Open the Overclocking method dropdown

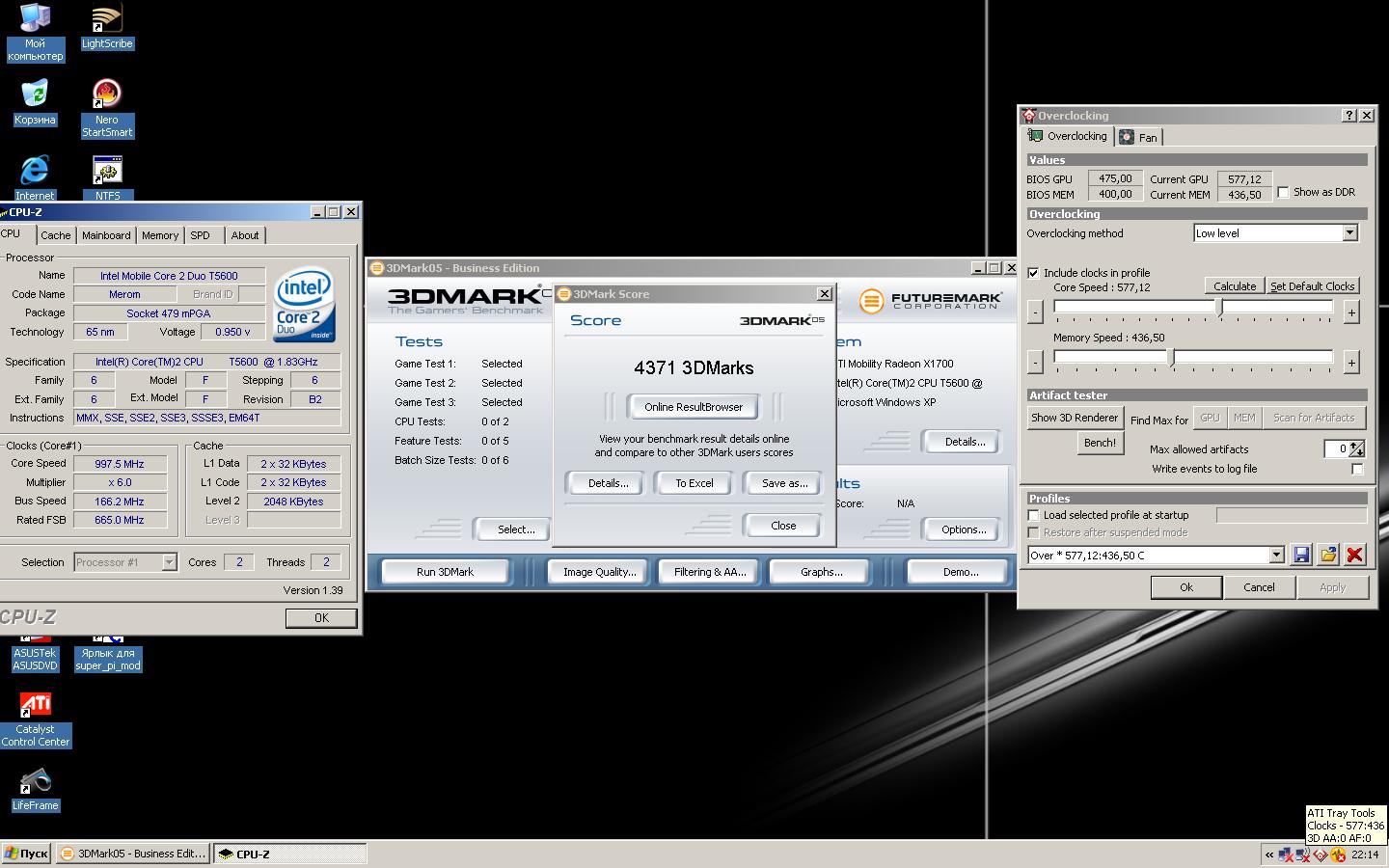click(1349, 232)
